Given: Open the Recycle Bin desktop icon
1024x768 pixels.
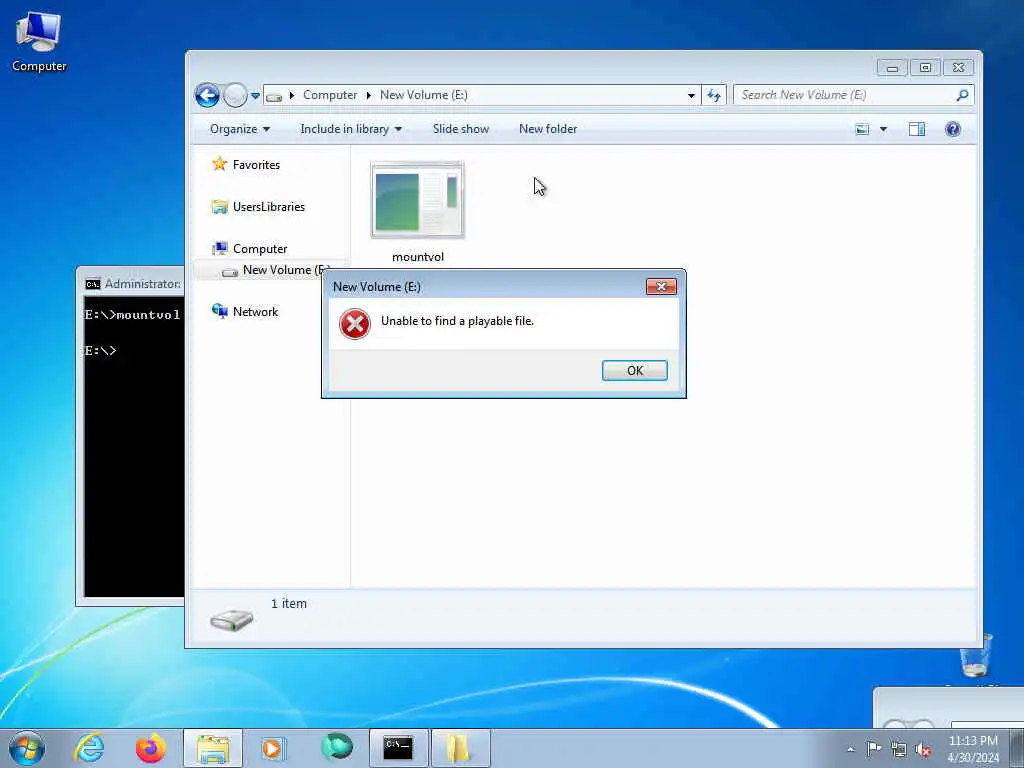Looking at the screenshot, I should point(976,656).
